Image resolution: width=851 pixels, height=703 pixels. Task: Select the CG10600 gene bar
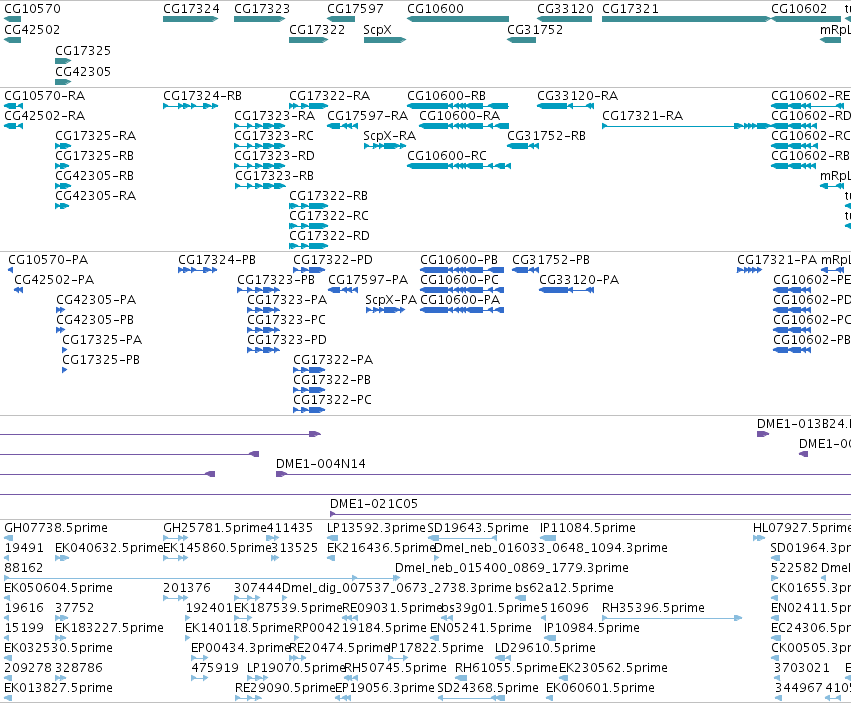click(458, 19)
